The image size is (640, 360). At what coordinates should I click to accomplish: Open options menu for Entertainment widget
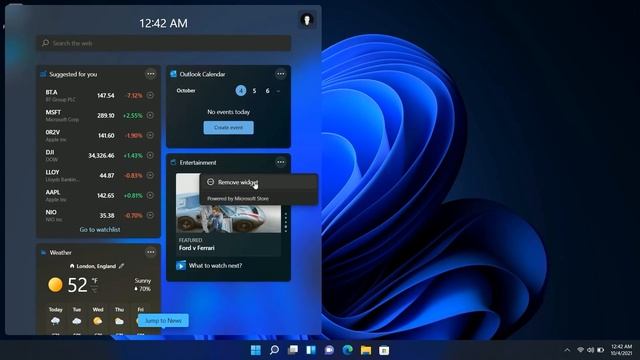(x=281, y=162)
